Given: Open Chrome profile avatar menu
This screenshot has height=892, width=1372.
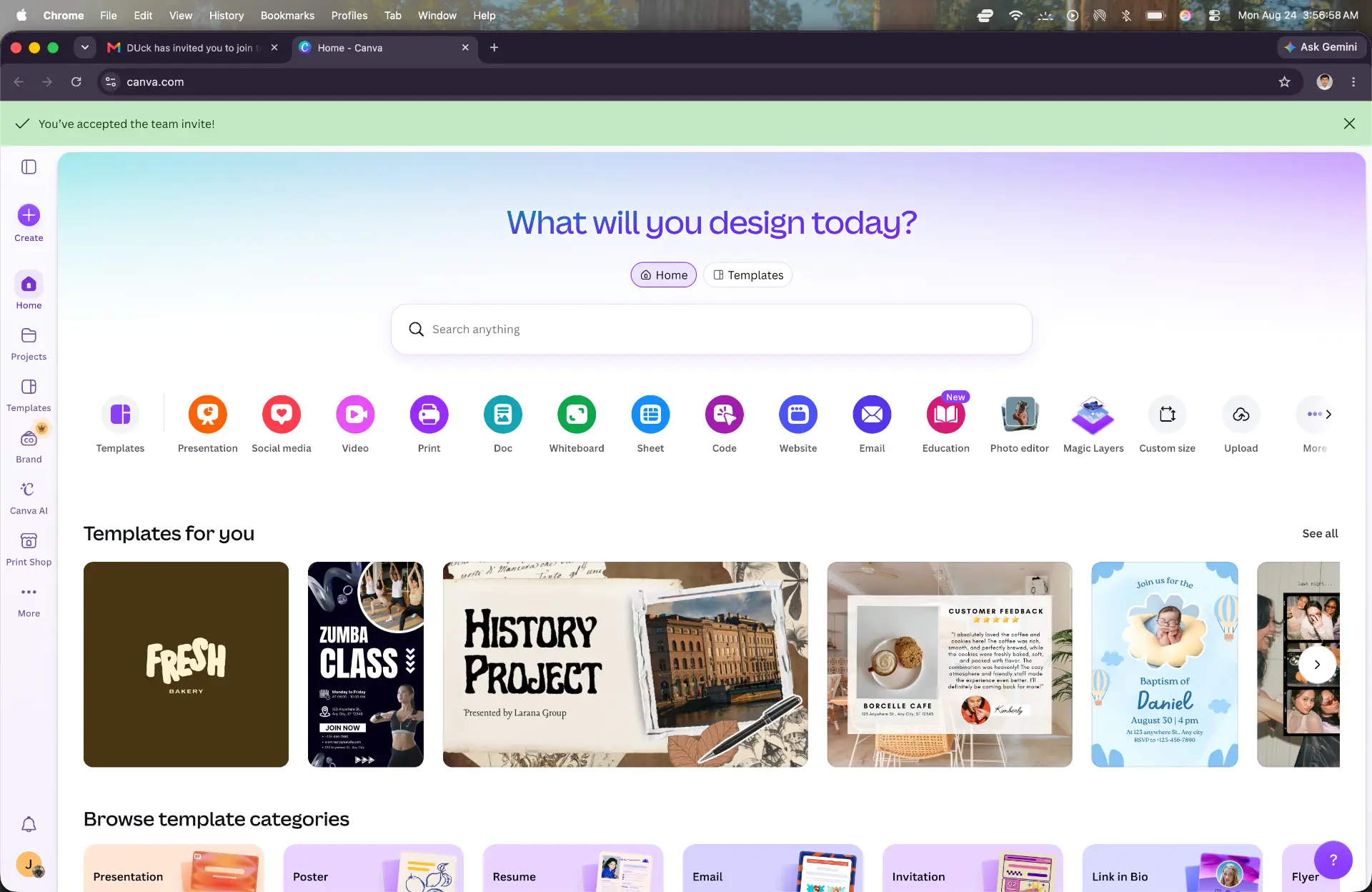Looking at the screenshot, I should click(1324, 81).
